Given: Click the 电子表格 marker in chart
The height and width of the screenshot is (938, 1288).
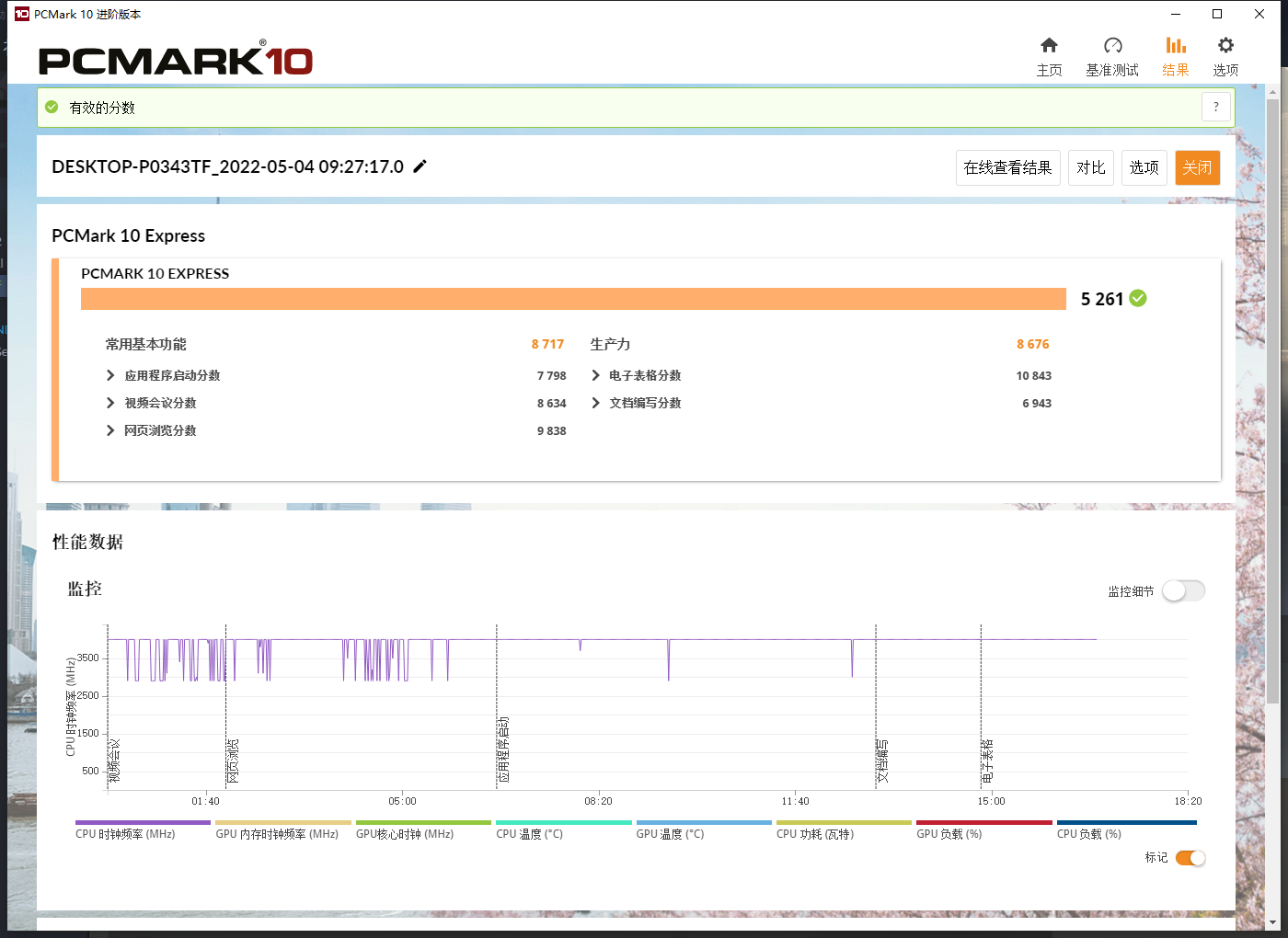Looking at the screenshot, I should point(988,761).
